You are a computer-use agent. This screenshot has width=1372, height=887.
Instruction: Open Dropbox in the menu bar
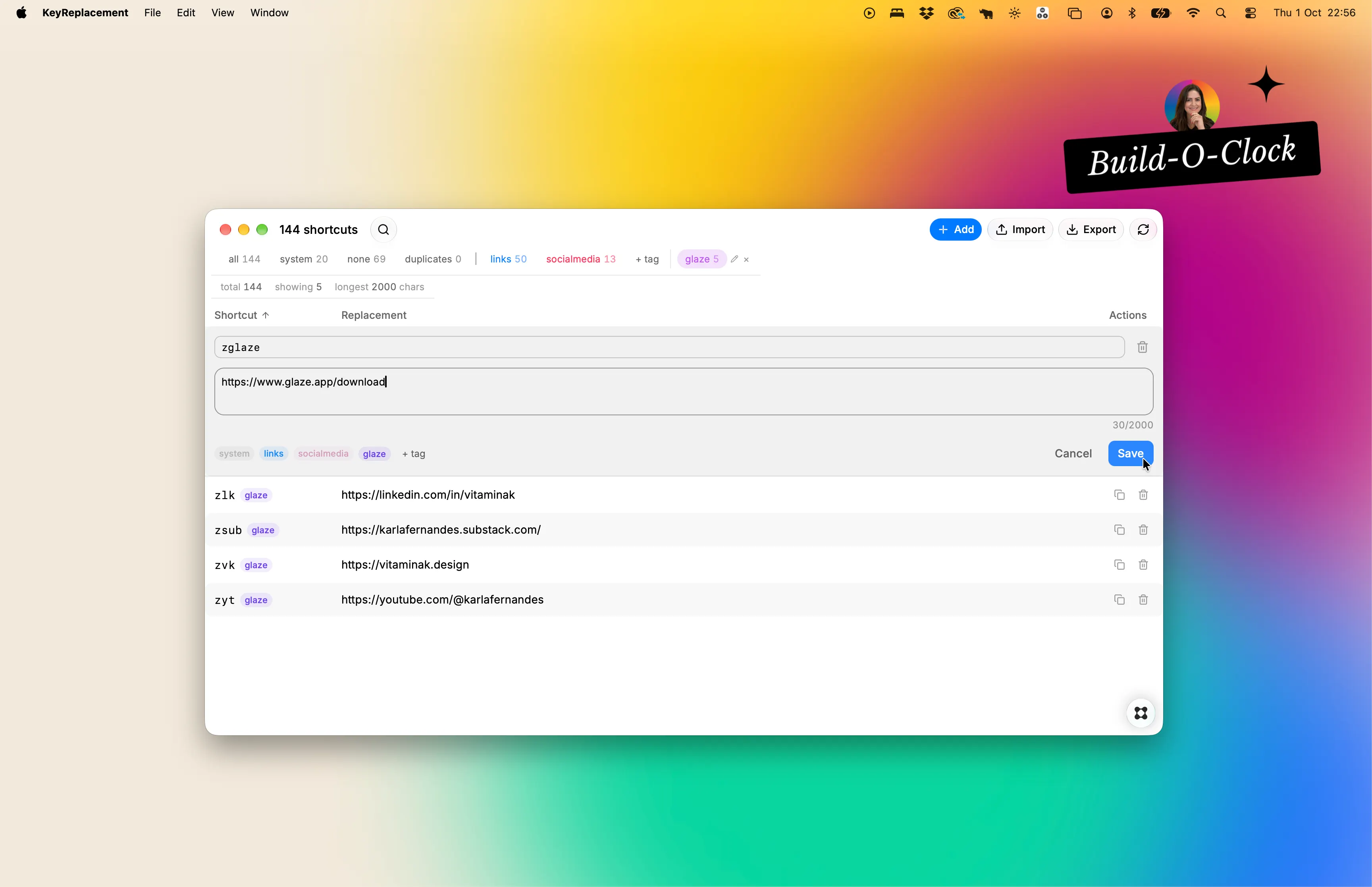point(926,13)
